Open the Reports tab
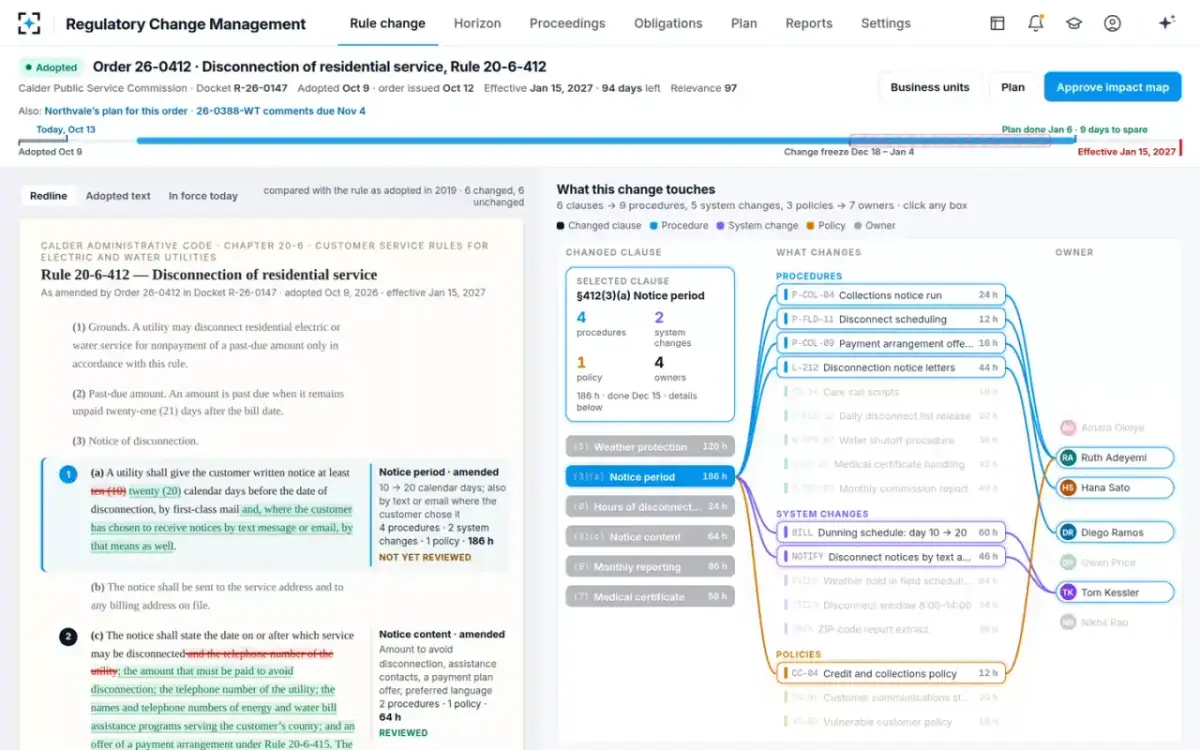This screenshot has height=750, width=1200. [809, 23]
